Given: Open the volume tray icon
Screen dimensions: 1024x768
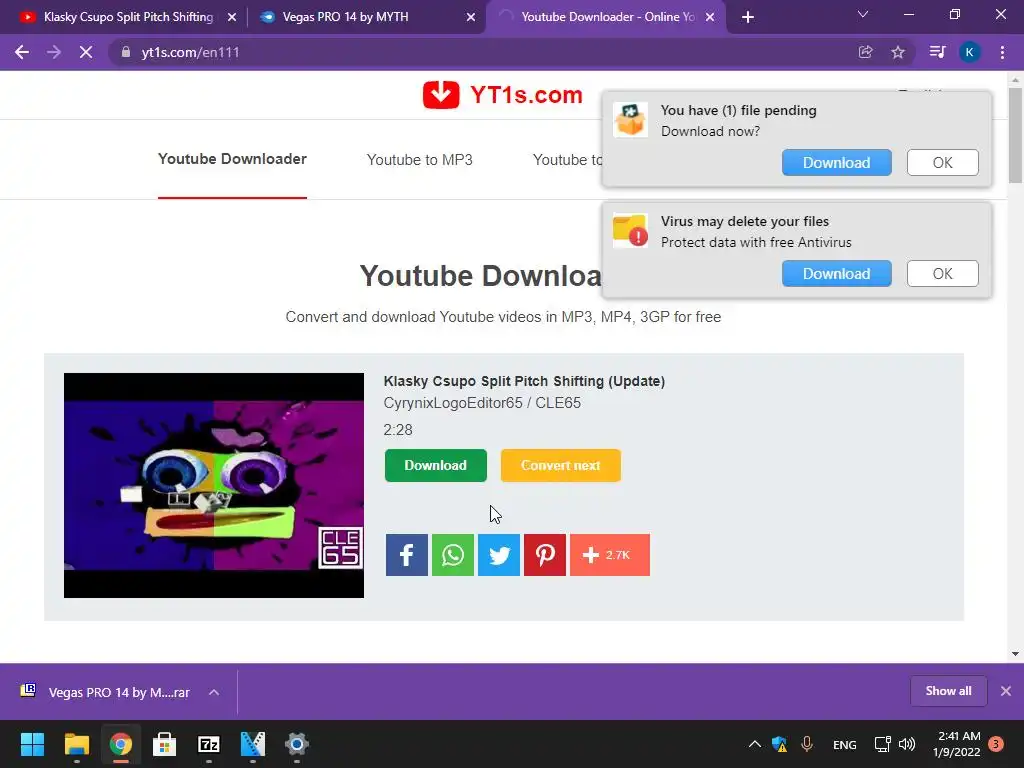Looking at the screenshot, I should [x=906, y=744].
